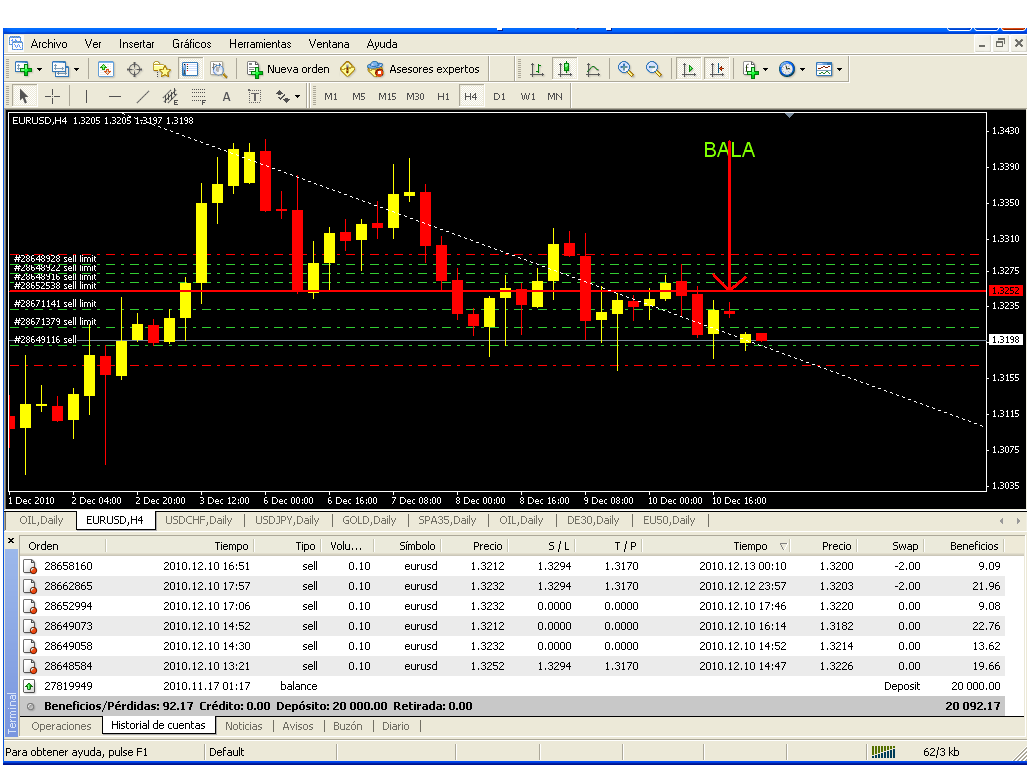This screenshot has height=765, width=1032.
Task: Switch timeframe to H1
Action: (444, 97)
